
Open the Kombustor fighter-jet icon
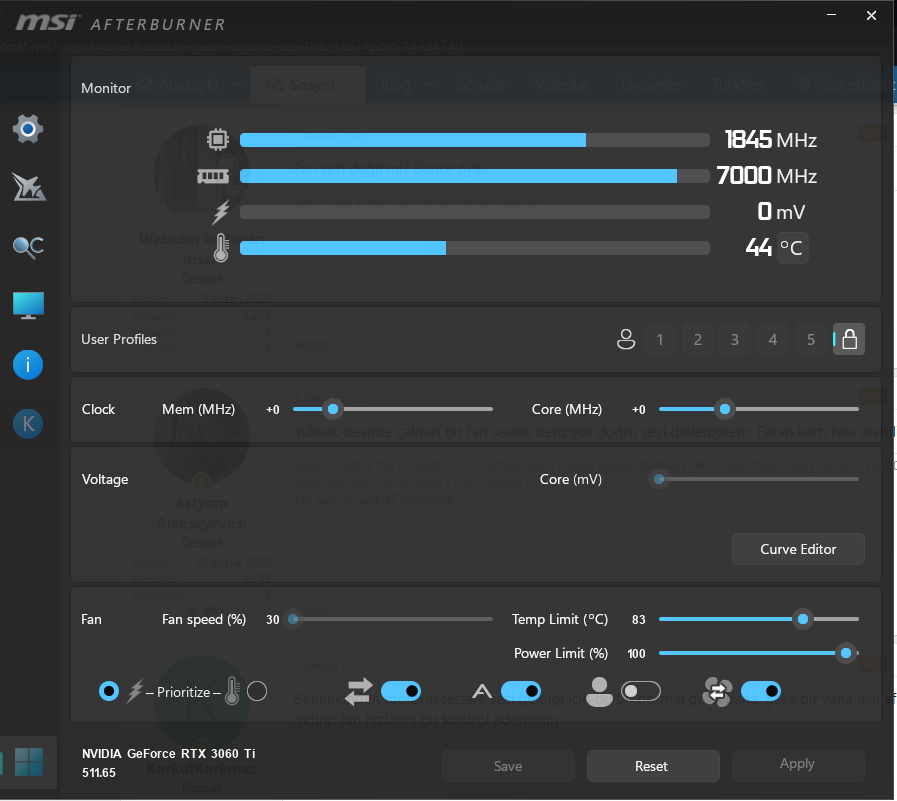coord(29,188)
